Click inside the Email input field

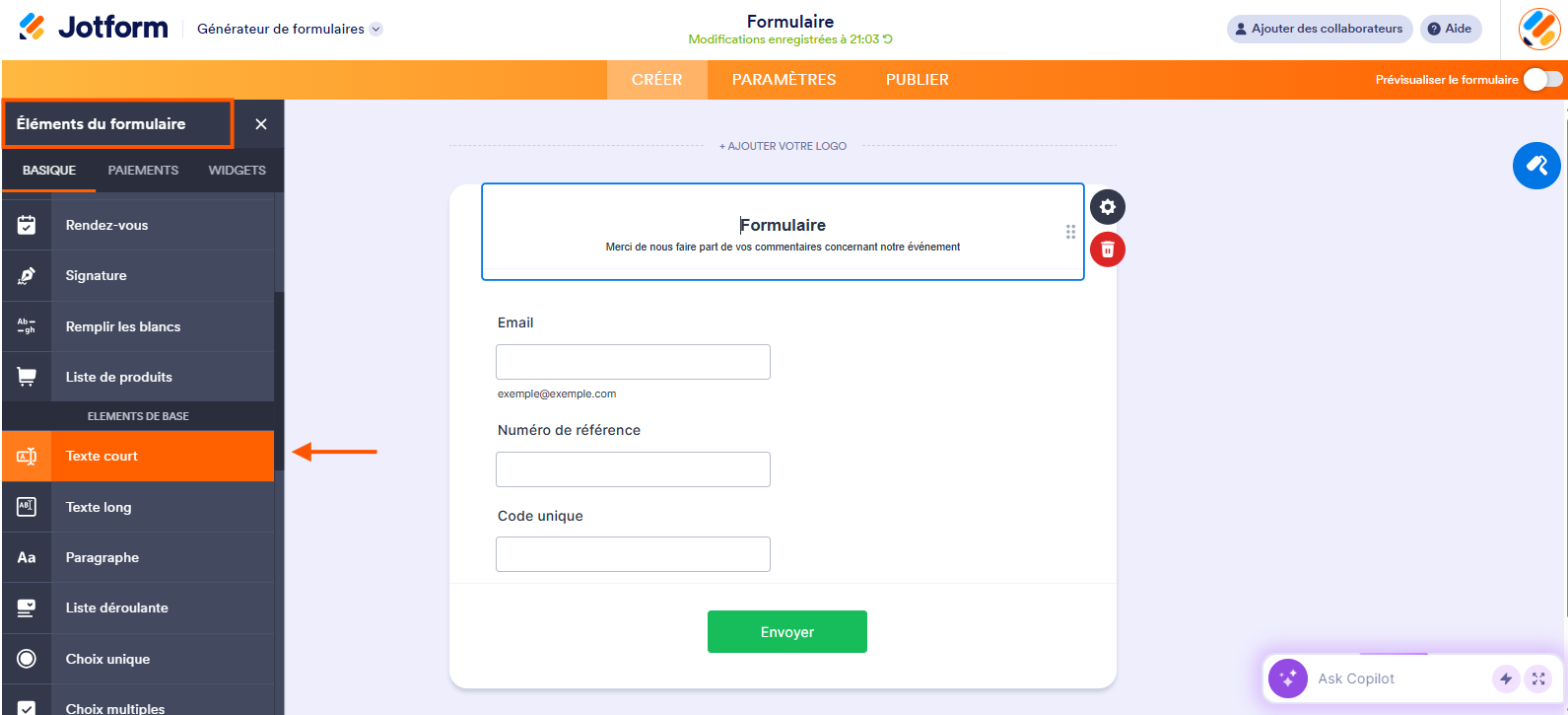(633, 361)
